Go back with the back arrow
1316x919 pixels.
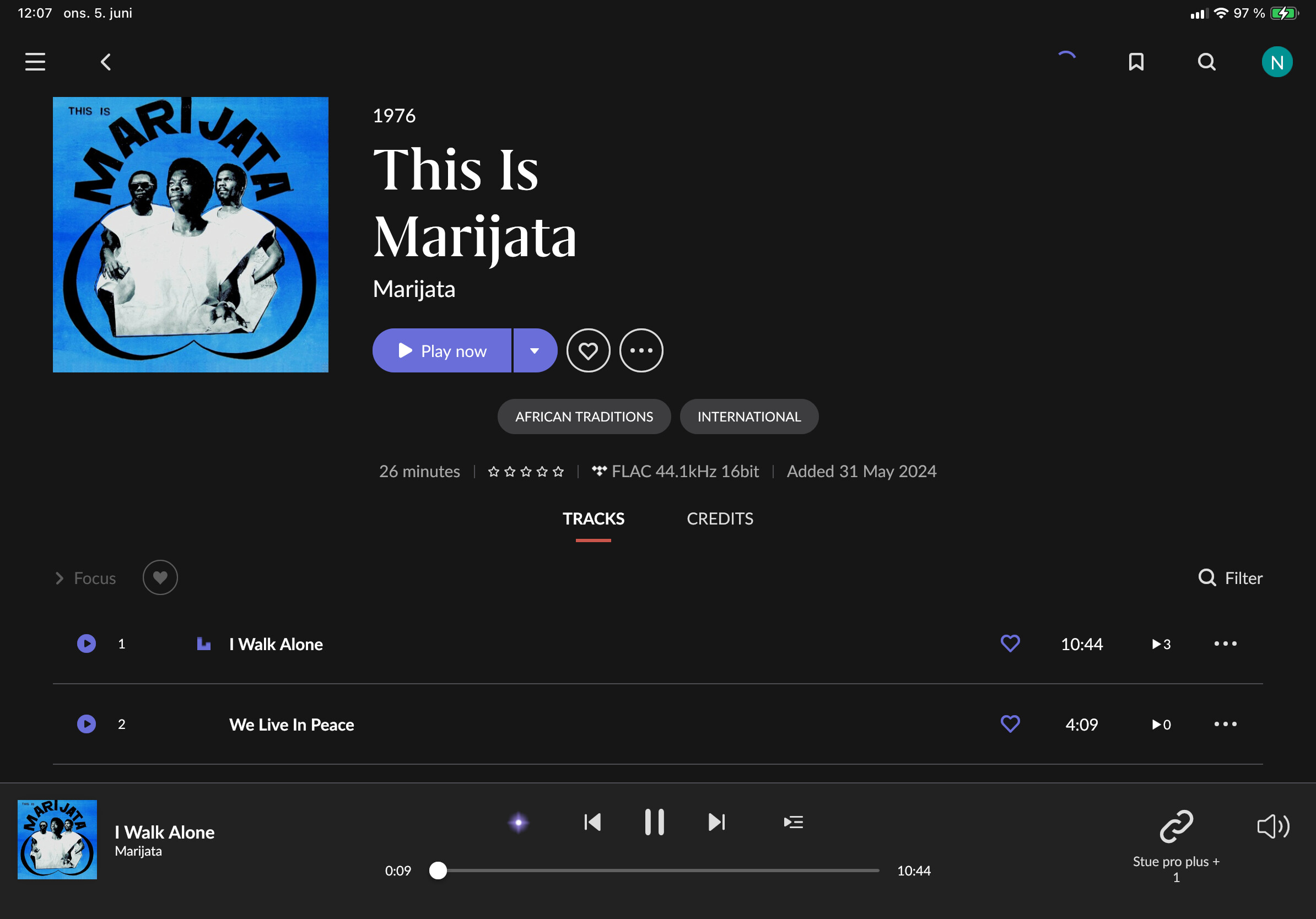coord(105,62)
